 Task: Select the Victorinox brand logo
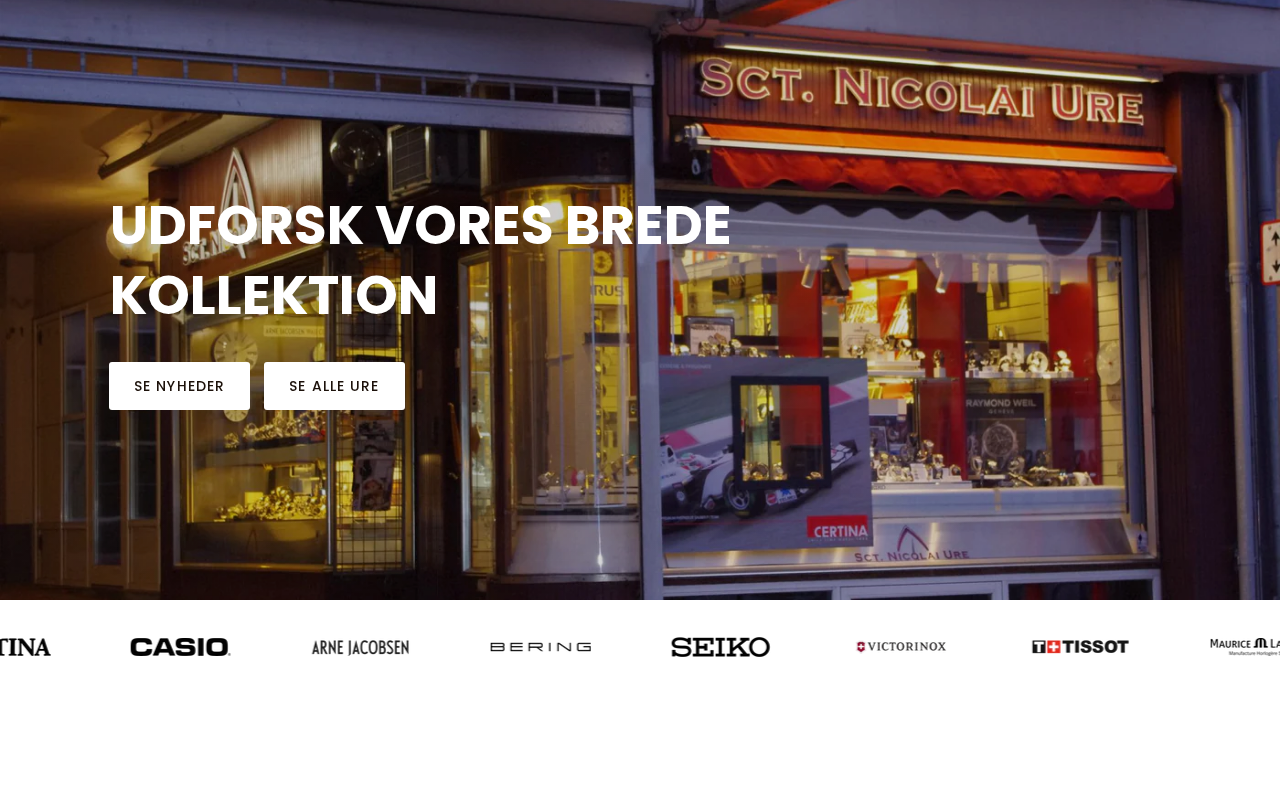pyautogui.click(x=901, y=647)
